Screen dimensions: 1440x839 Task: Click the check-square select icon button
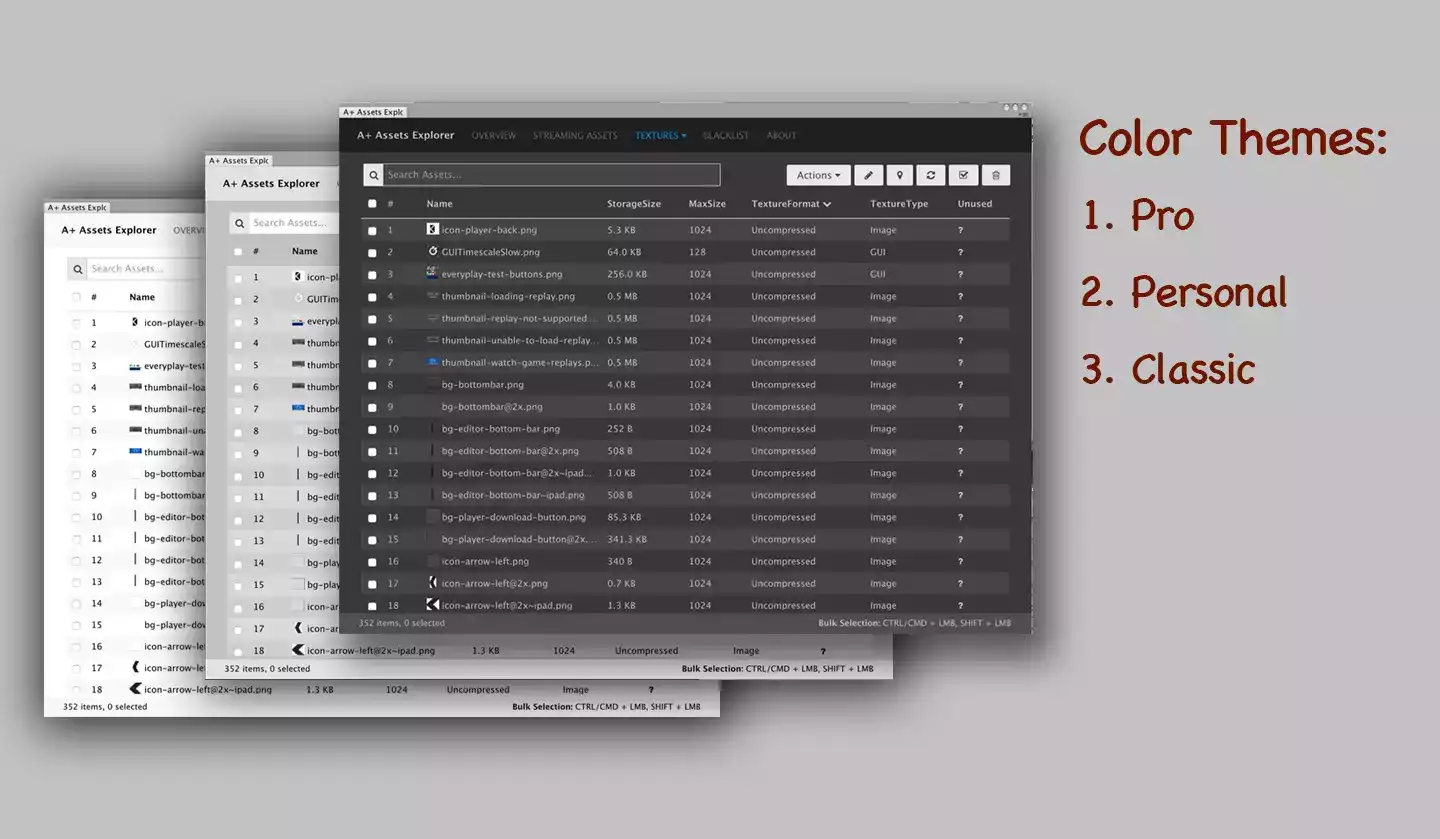click(x=963, y=175)
